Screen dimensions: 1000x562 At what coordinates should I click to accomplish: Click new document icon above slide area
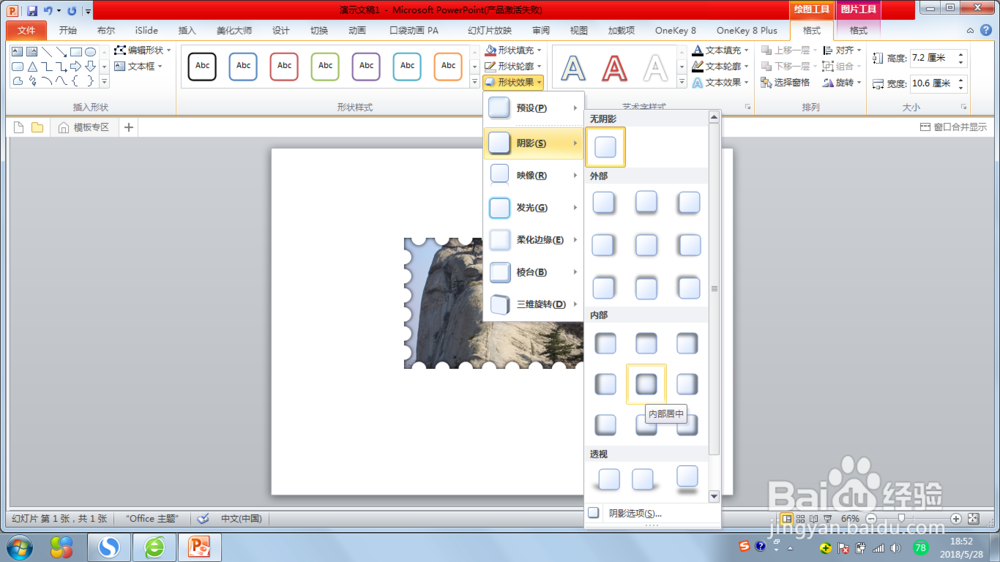[18, 128]
